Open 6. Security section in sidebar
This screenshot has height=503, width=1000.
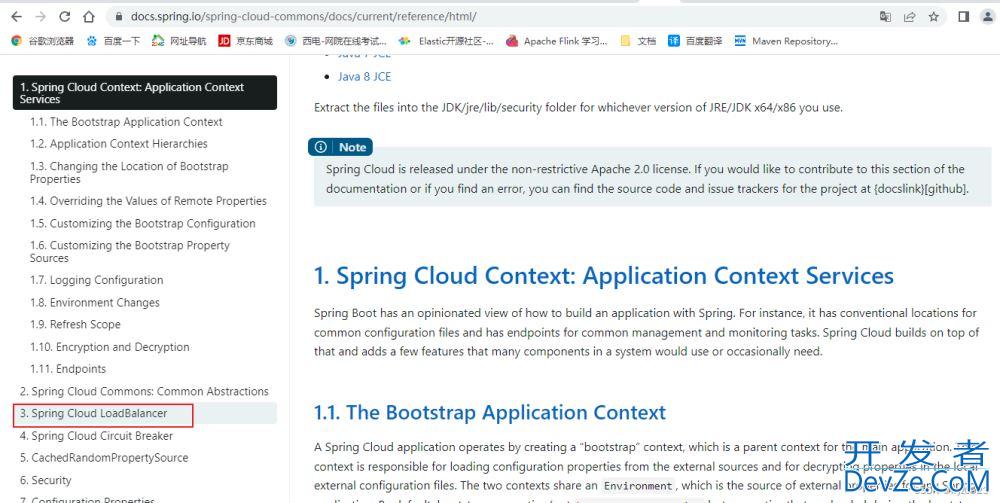coord(45,480)
